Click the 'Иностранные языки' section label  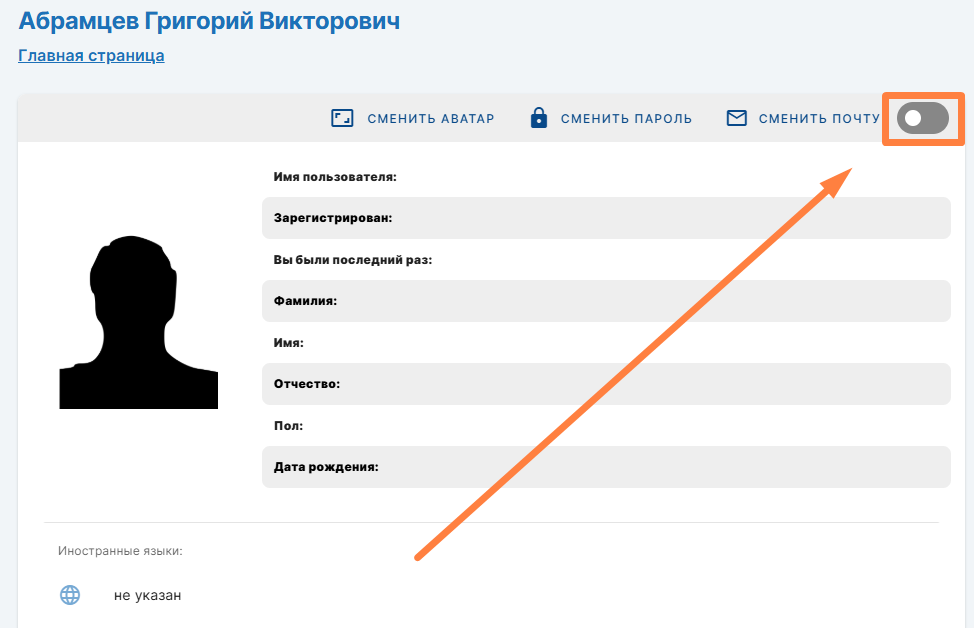(x=120, y=551)
